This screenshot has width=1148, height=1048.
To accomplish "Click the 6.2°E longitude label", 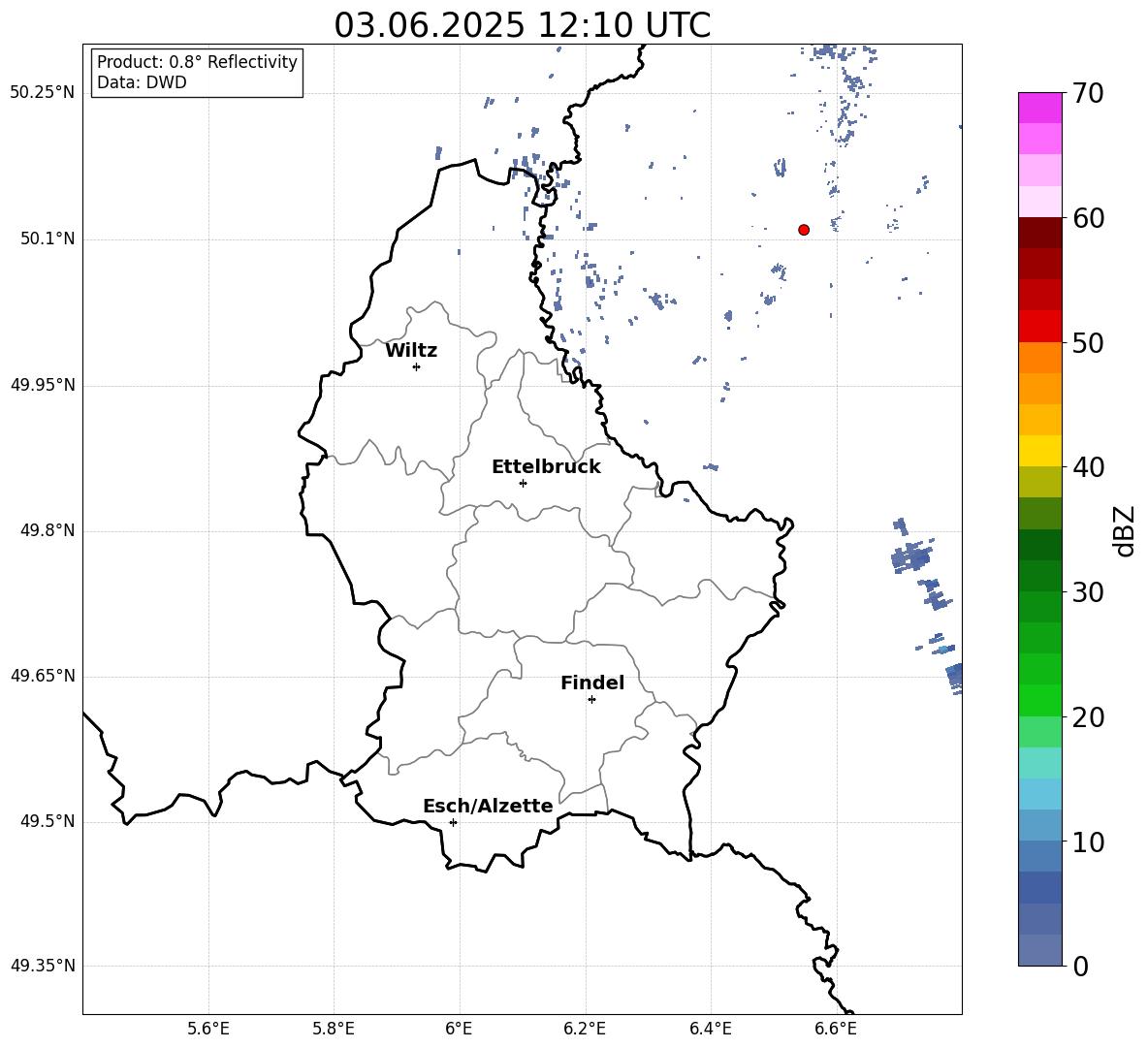I will [585, 1029].
